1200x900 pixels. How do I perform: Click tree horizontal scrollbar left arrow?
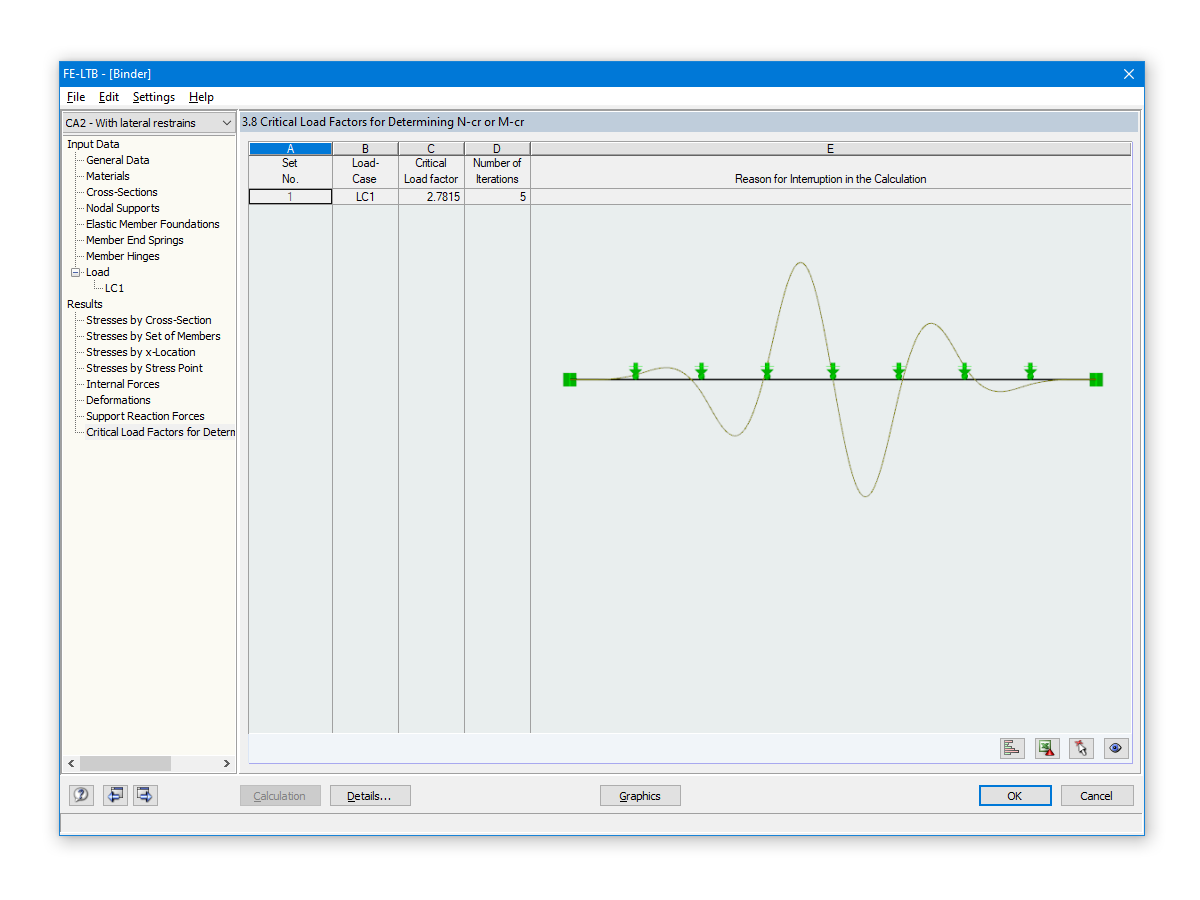[71, 763]
